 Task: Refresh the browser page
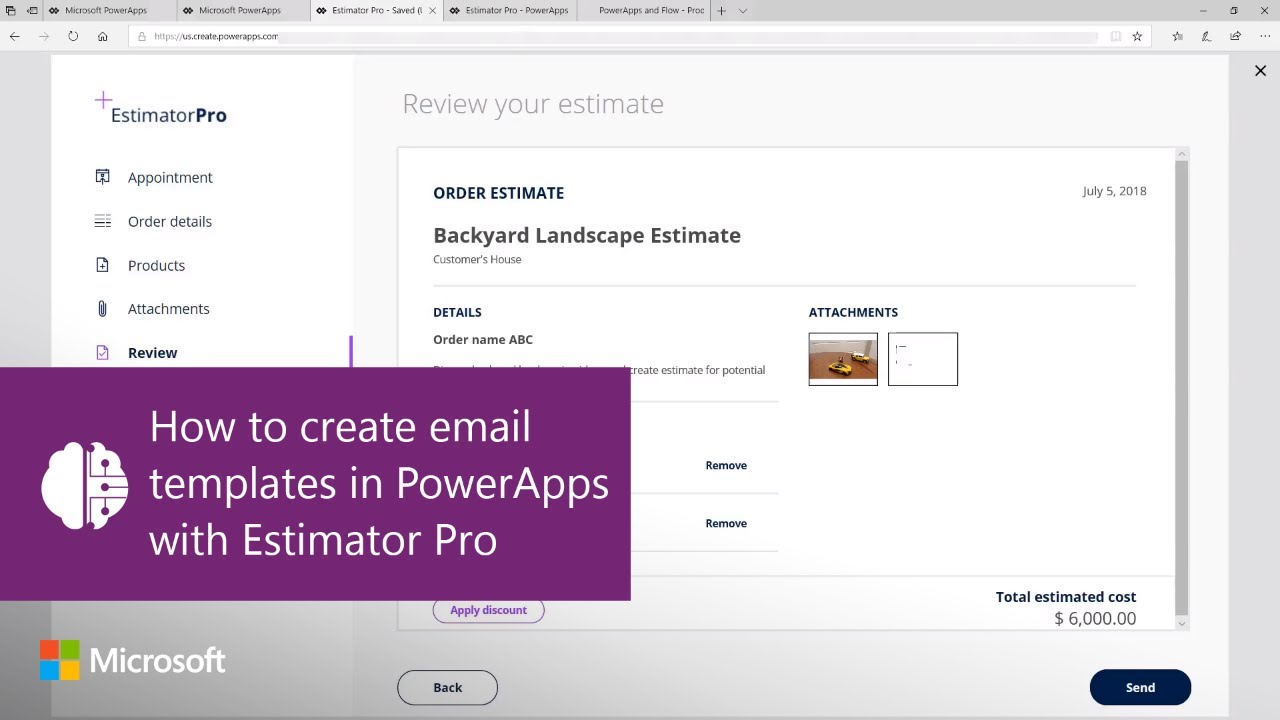pyautogui.click(x=73, y=36)
